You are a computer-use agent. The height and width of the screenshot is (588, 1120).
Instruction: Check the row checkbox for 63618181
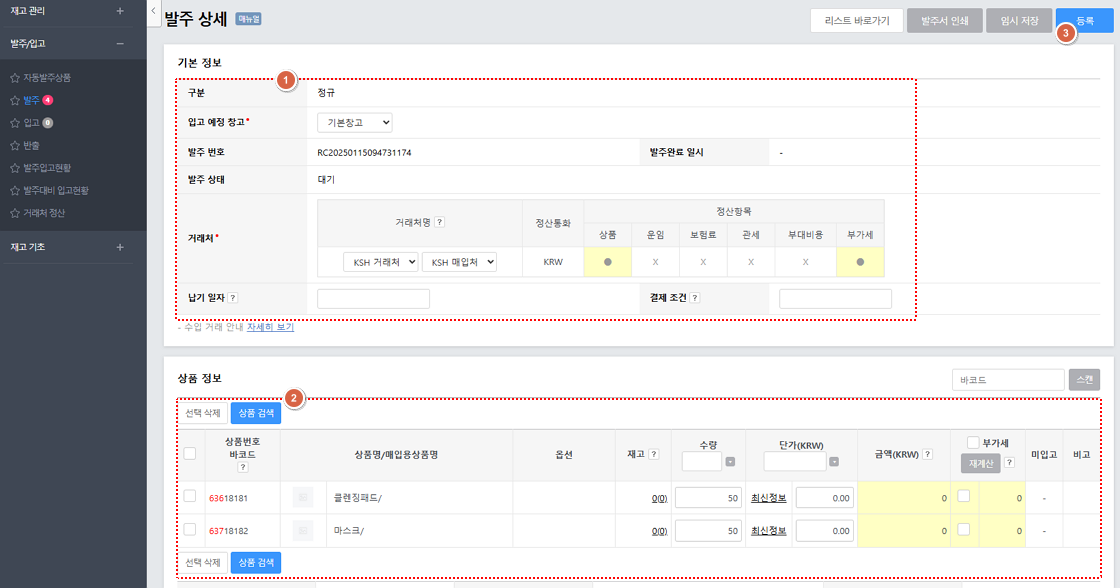pos(189,496)
